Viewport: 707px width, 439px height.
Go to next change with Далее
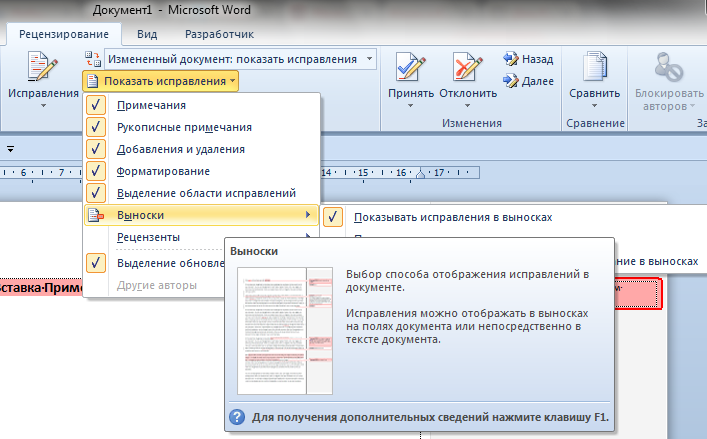coord(528,81)
